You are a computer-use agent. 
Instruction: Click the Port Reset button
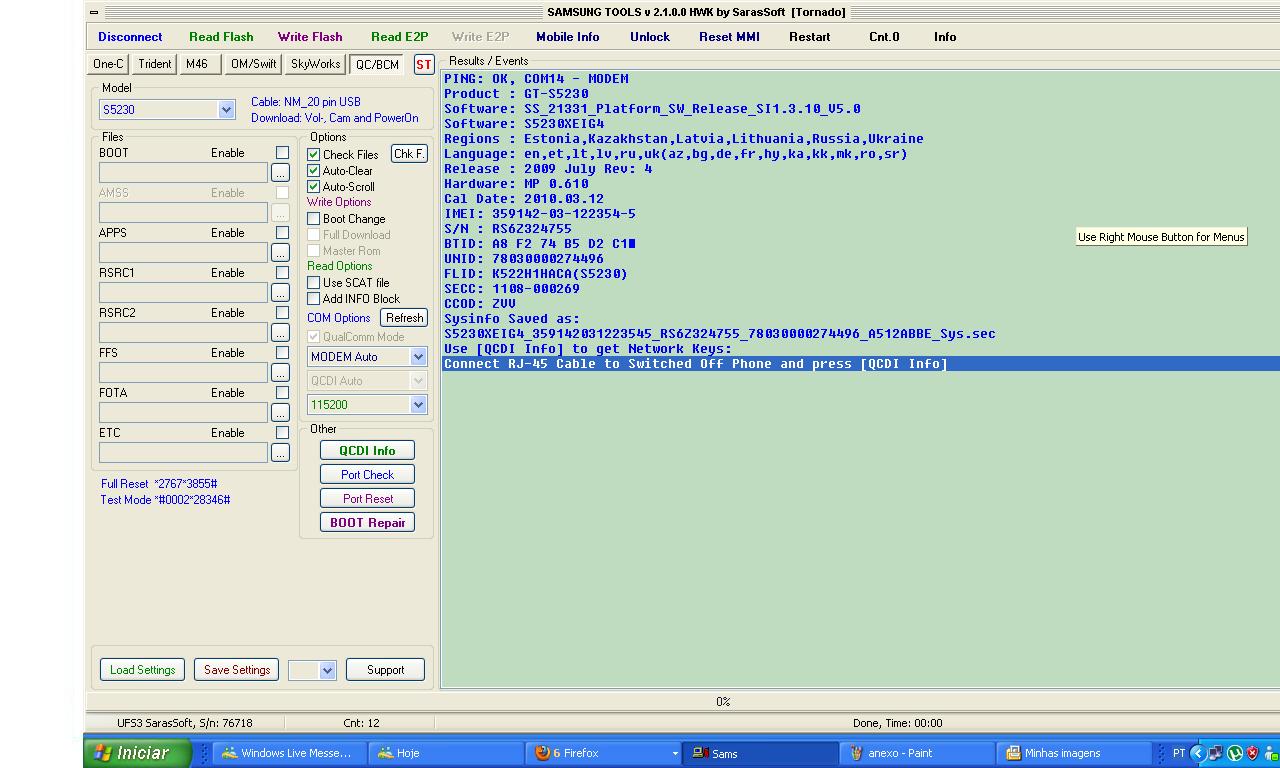367,499
